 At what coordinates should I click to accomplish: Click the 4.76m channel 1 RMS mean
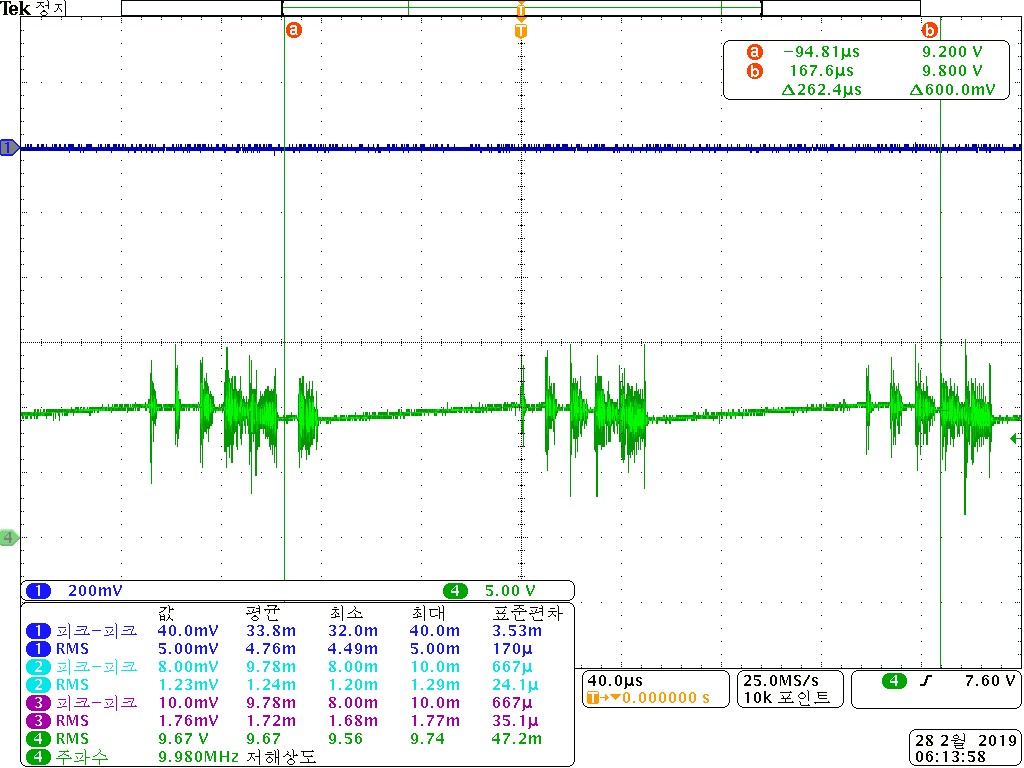(x=270, y=649)
